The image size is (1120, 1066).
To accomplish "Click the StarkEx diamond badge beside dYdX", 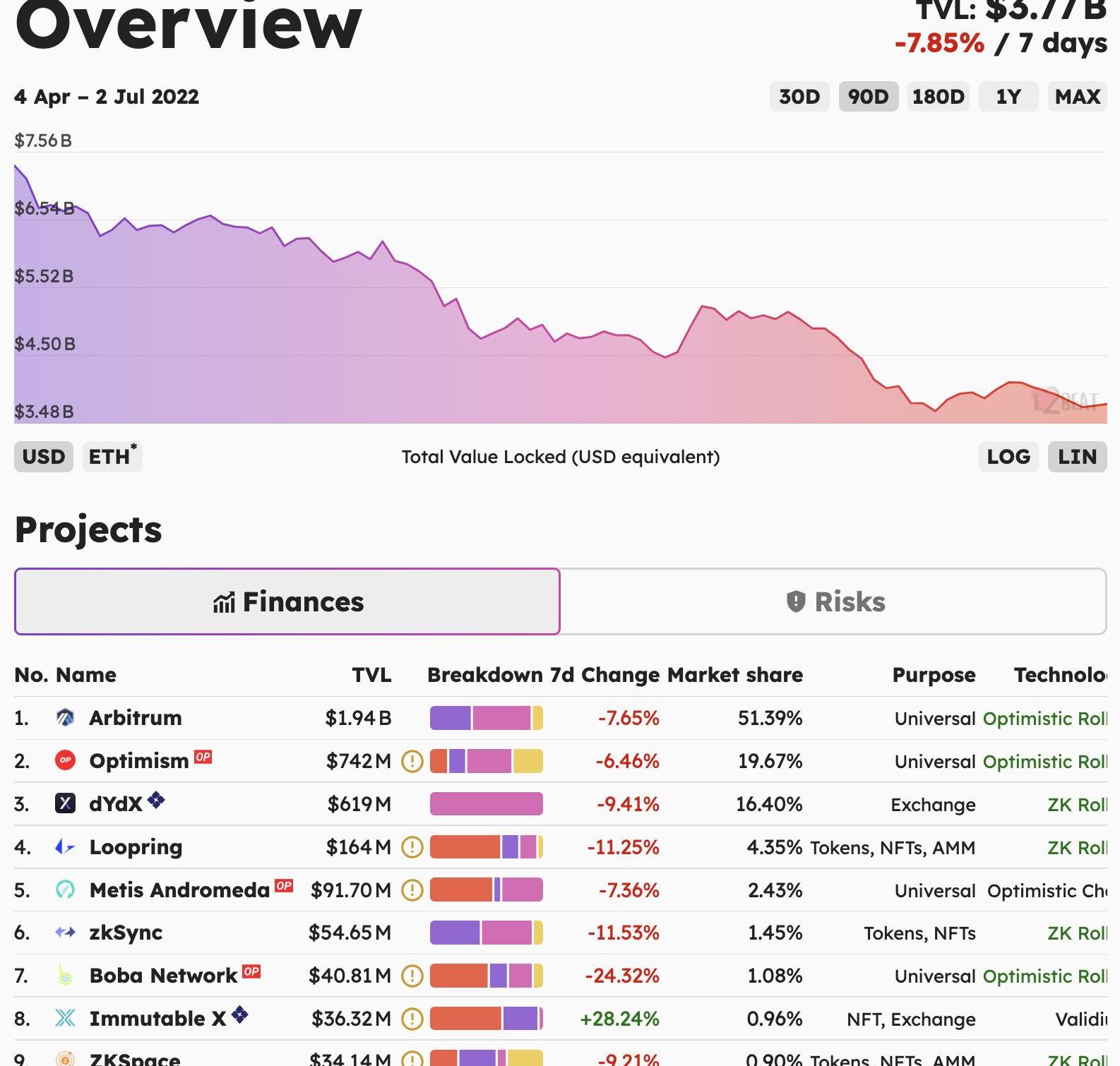I will (156, 800).
